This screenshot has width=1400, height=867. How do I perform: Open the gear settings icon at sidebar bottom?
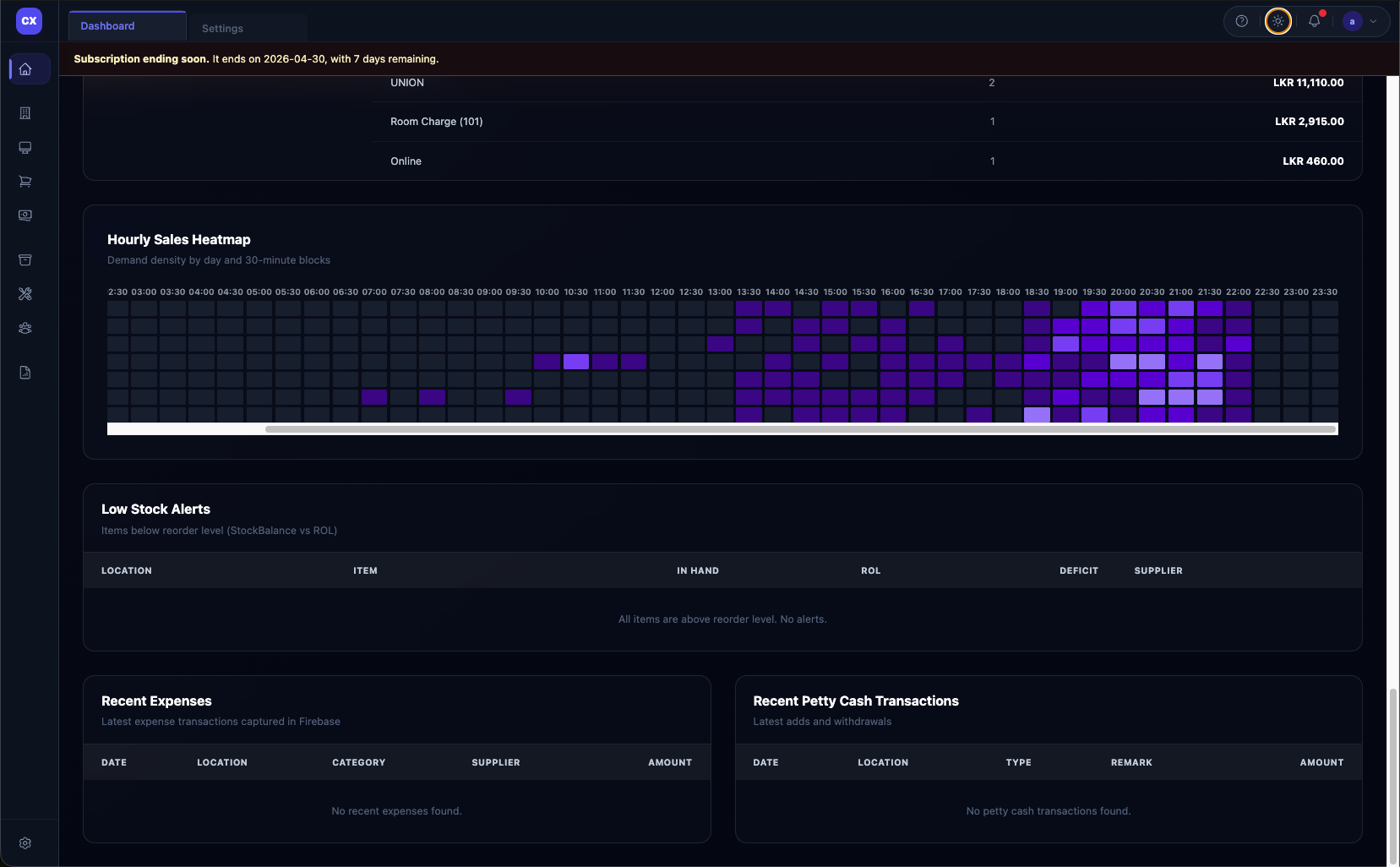click(25, 843)
